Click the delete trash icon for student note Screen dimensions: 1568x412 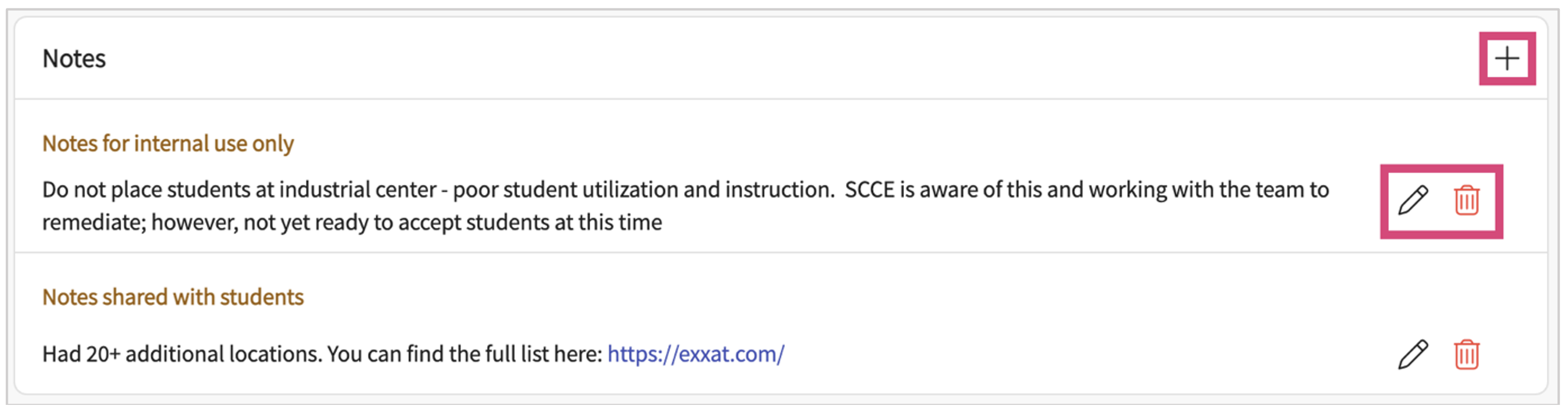point(1467,353)
